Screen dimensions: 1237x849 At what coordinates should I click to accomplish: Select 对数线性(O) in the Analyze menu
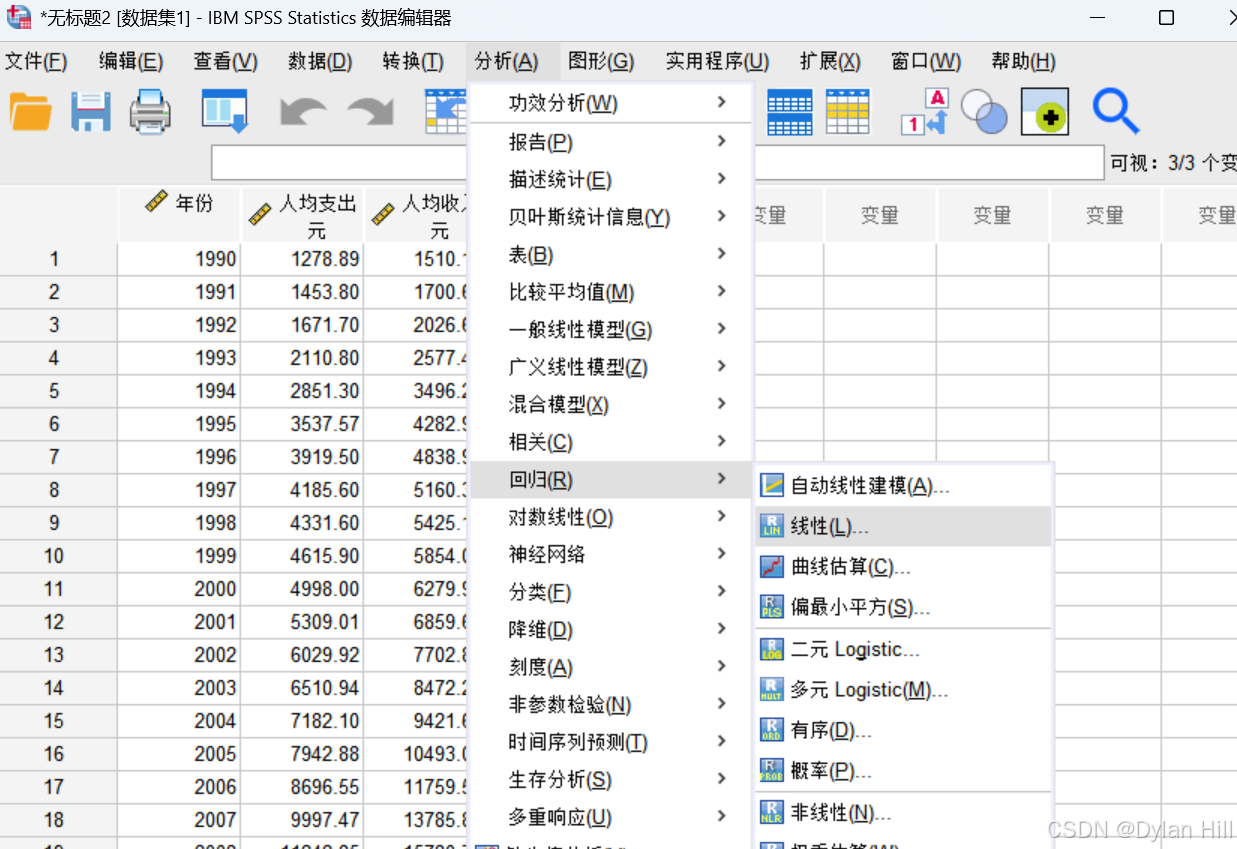(609, 517)
